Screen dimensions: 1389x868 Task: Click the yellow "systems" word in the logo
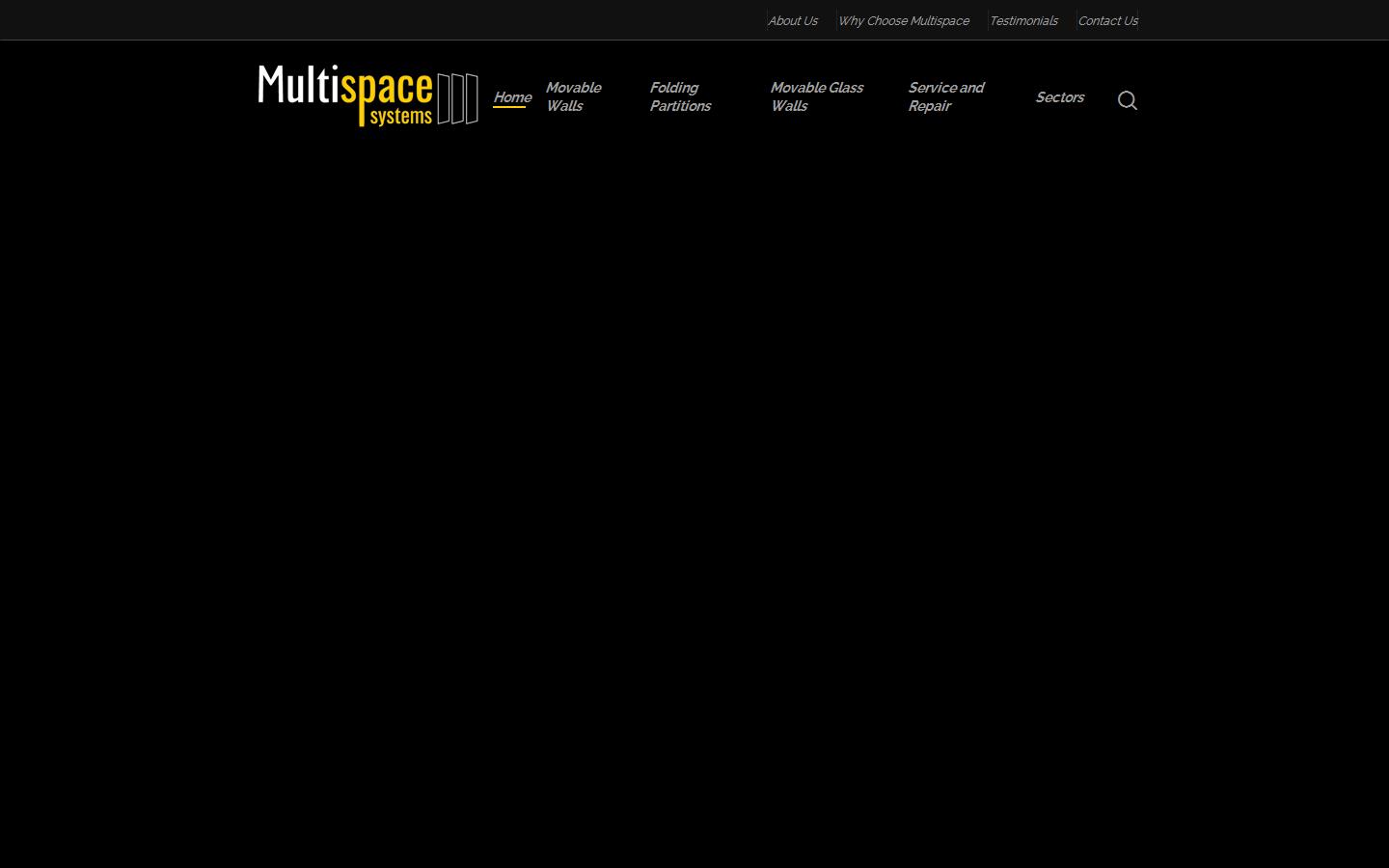tap(401, 117)
